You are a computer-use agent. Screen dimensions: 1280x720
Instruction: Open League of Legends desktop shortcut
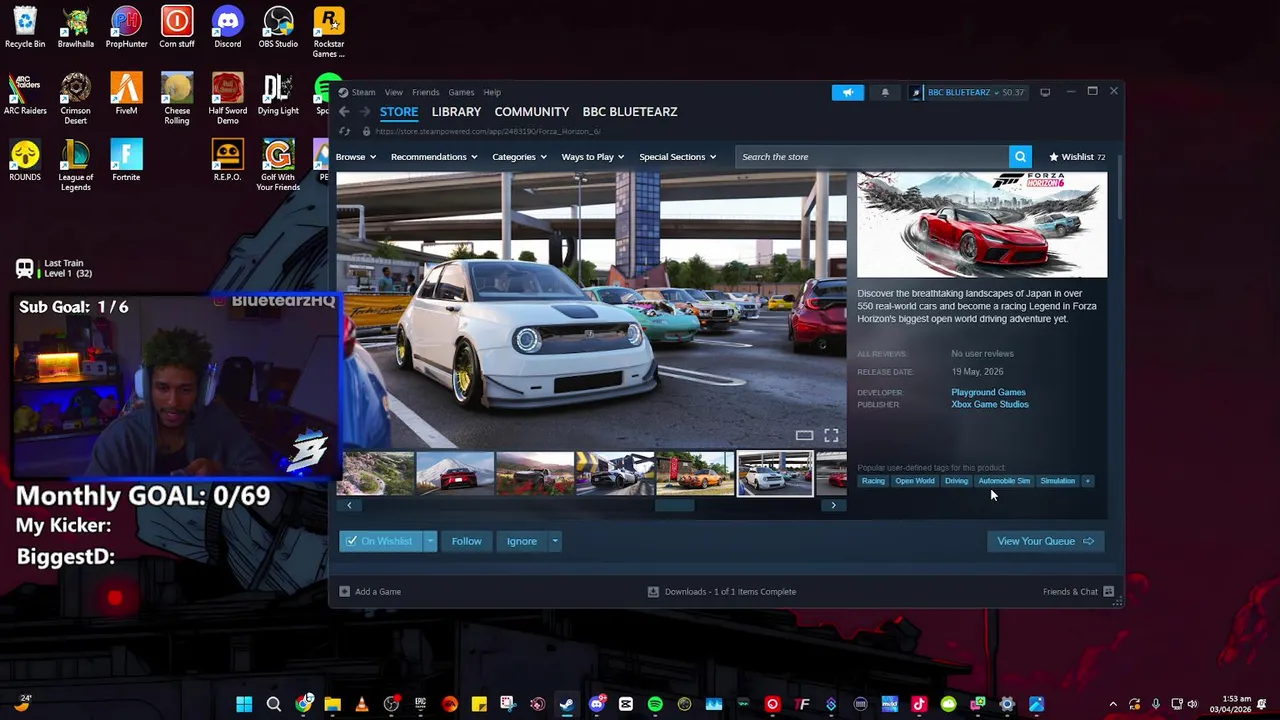[x=76, y=166]
